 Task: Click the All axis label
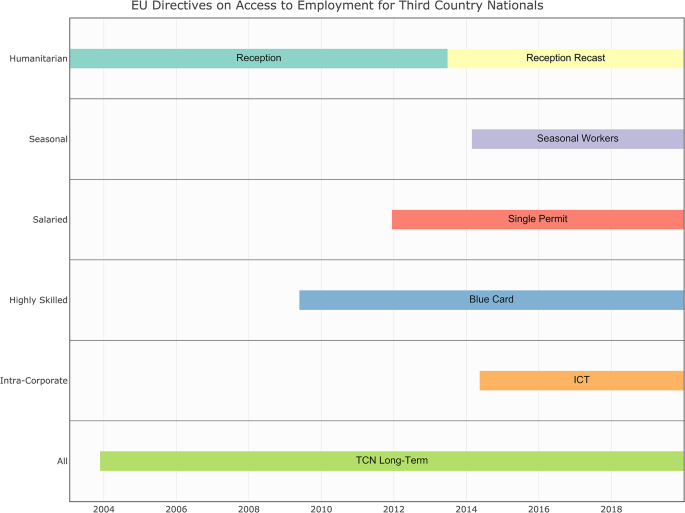coord(62,461)
